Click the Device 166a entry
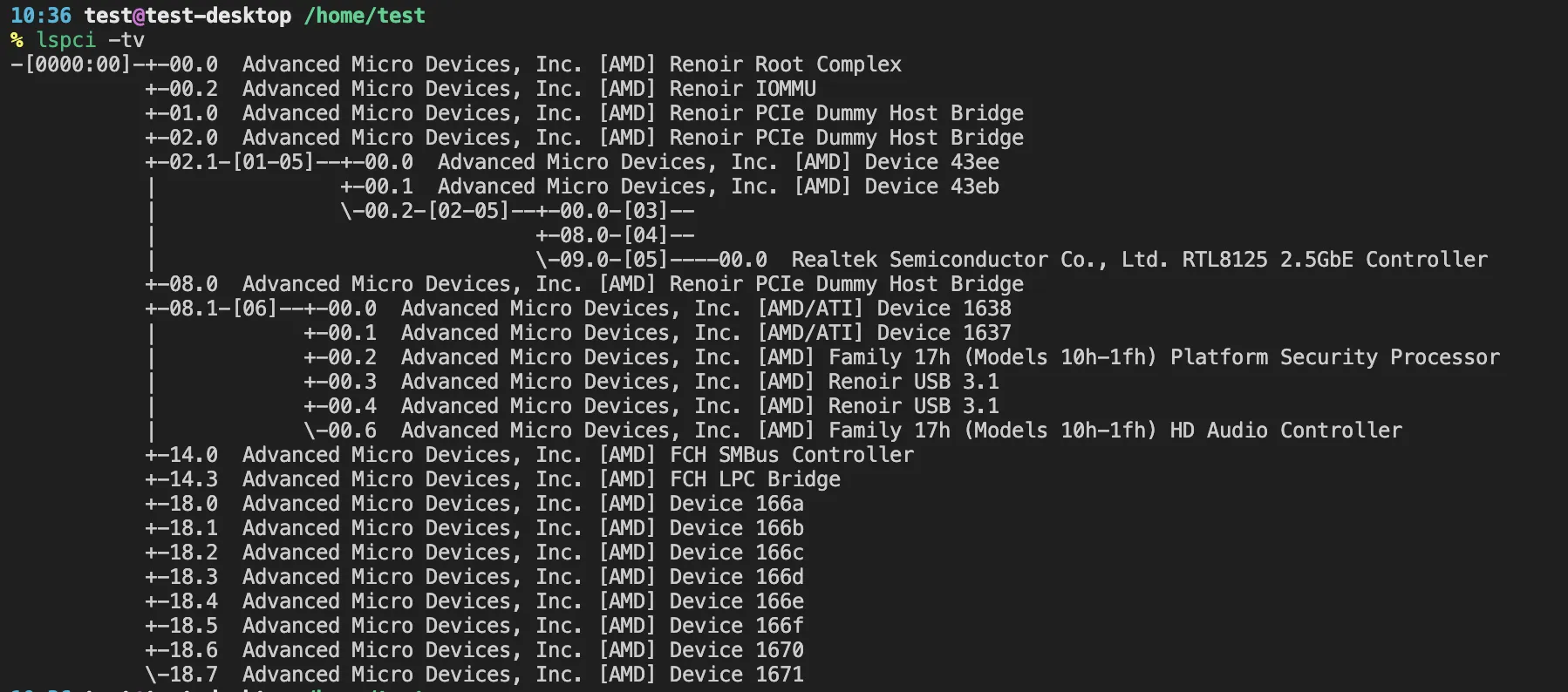Viewport: 1568px width, 692px height. click(x=736, y=504)
